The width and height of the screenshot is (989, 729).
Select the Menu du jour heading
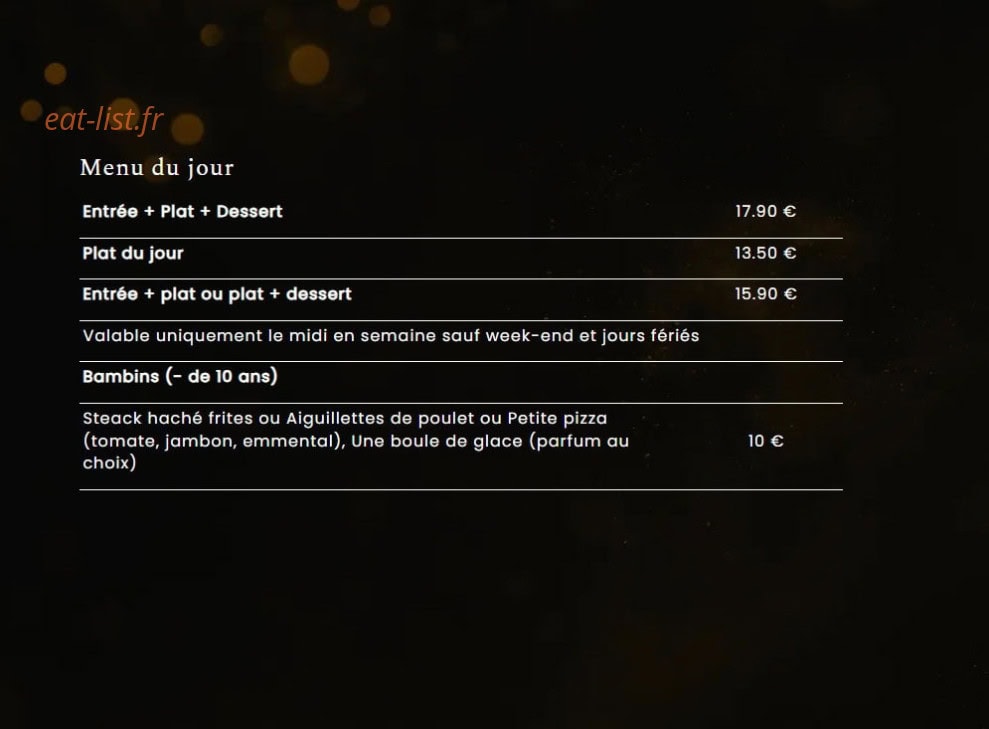click(x=157, y=168)
